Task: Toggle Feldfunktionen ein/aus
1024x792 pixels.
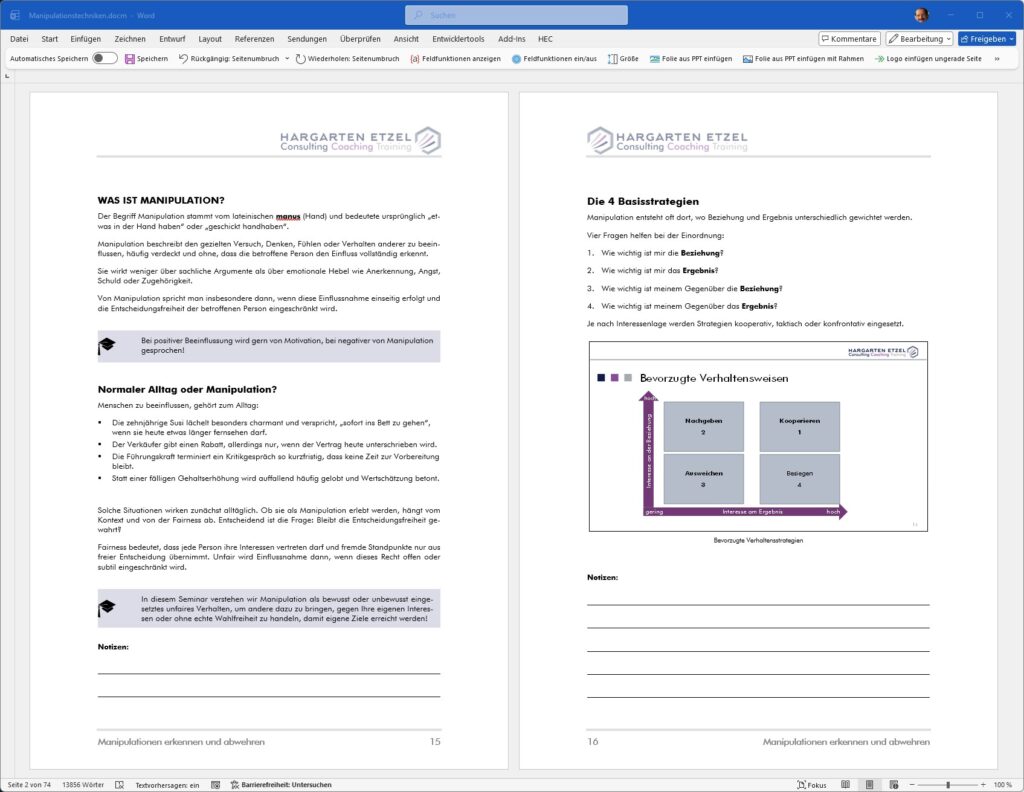Action: point(516,59)
